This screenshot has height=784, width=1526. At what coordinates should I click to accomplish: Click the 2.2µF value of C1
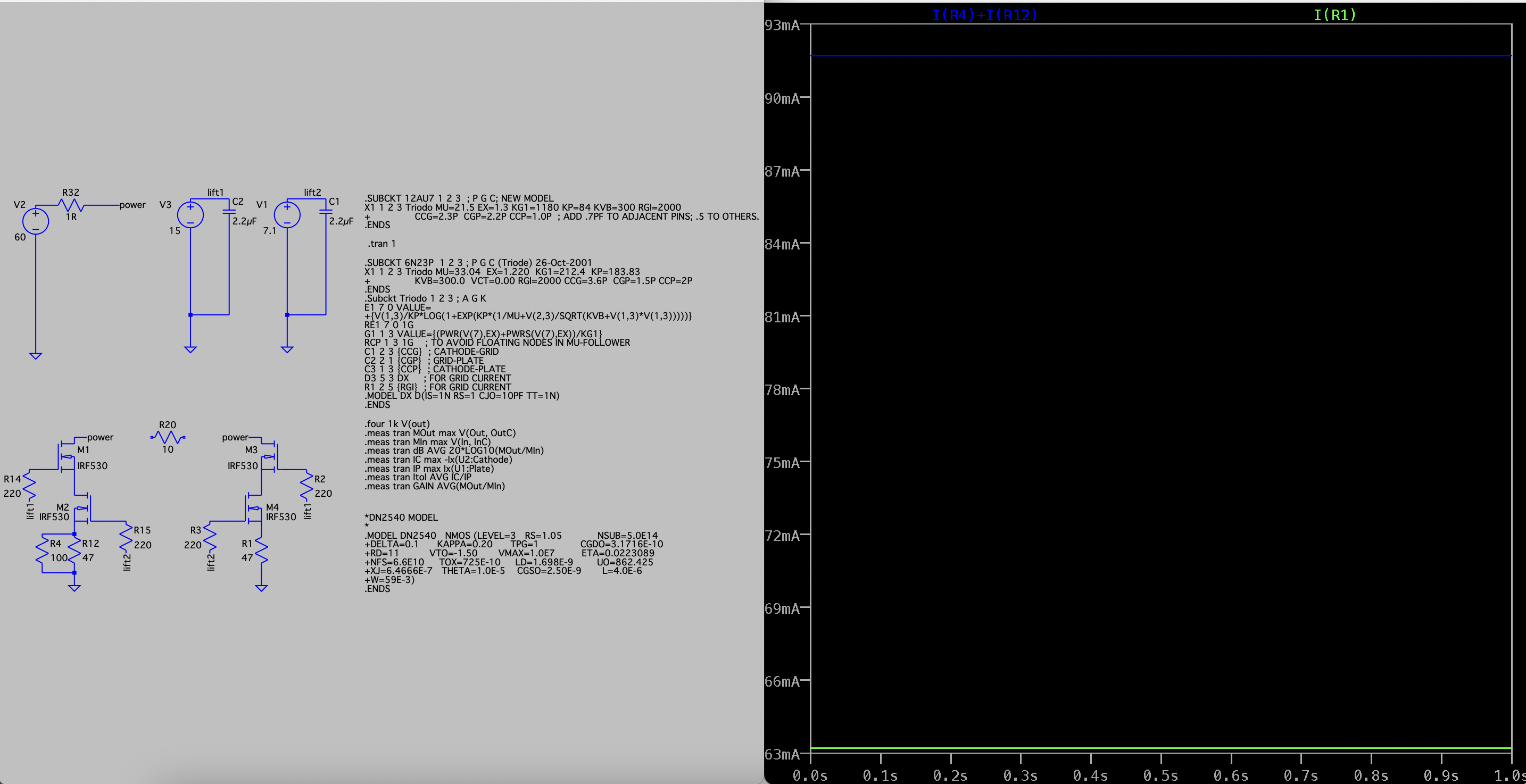(341, 221)
